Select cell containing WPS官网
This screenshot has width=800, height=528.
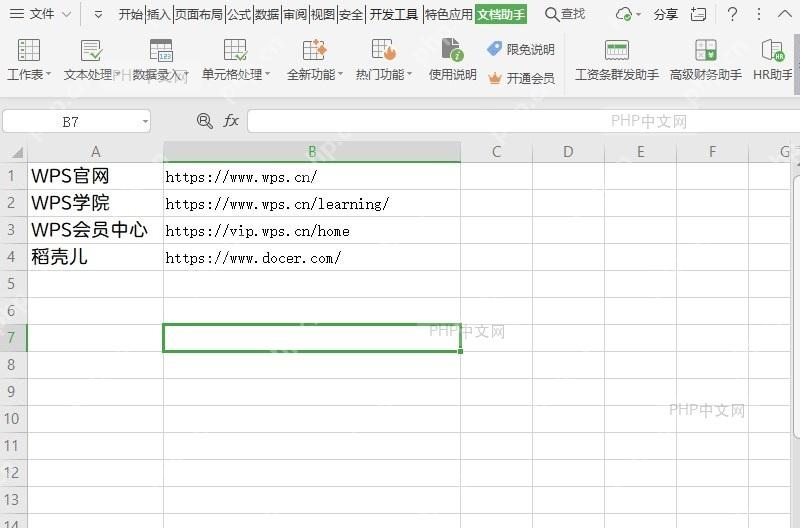point(95,176)
